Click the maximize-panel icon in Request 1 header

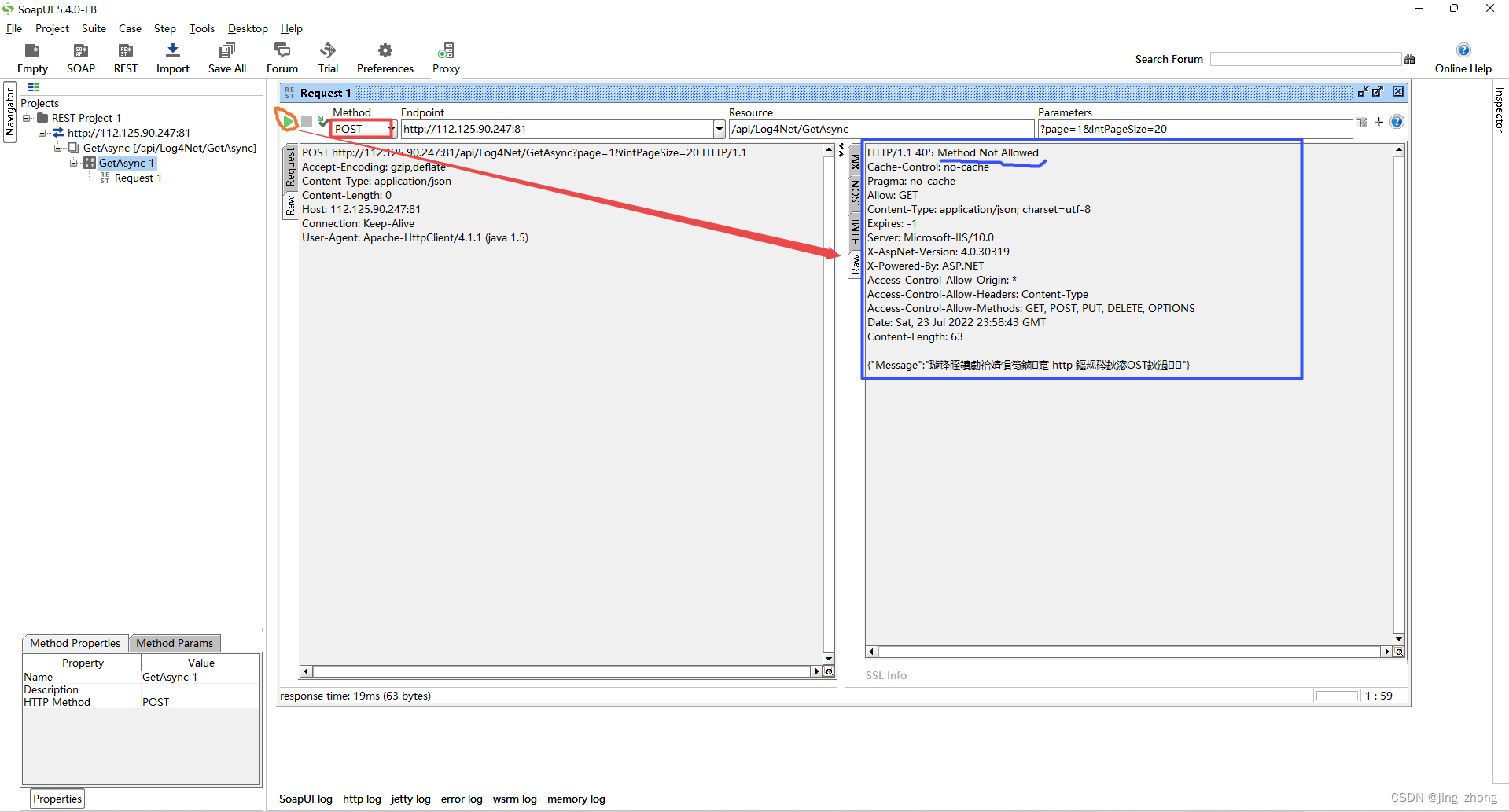1378,92
